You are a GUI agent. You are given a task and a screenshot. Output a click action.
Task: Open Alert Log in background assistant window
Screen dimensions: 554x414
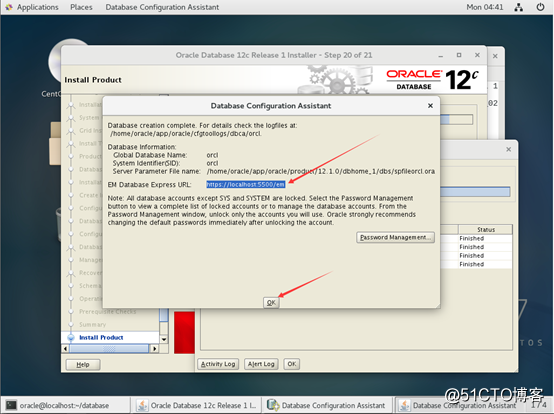click(x=261, y=364)
